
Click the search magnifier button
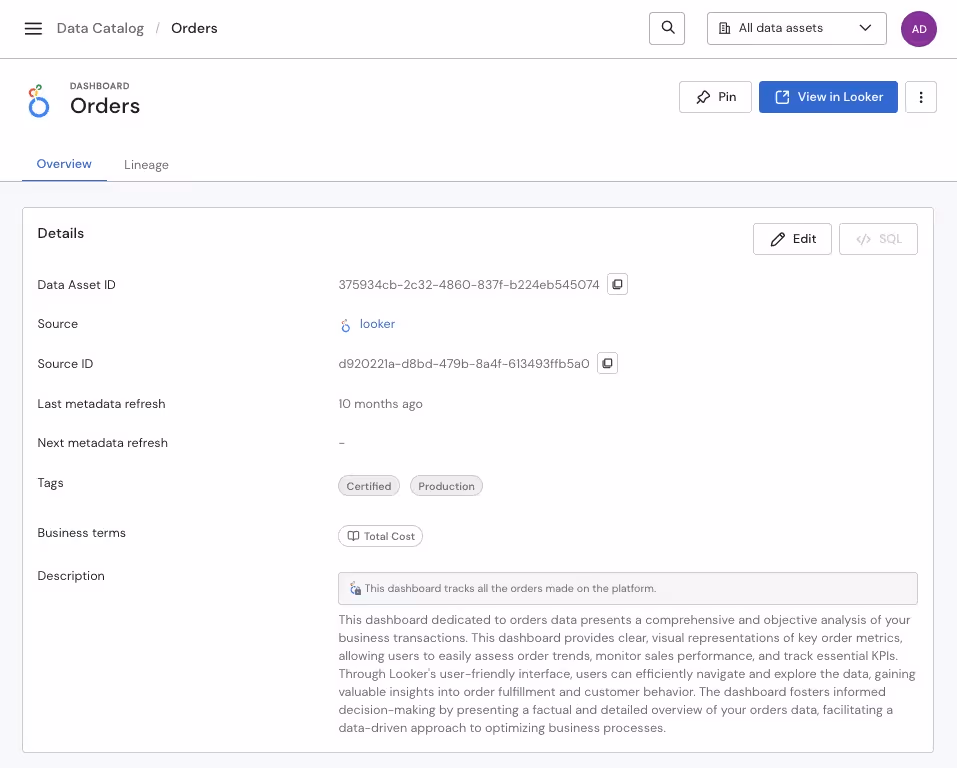coord(667,28)
